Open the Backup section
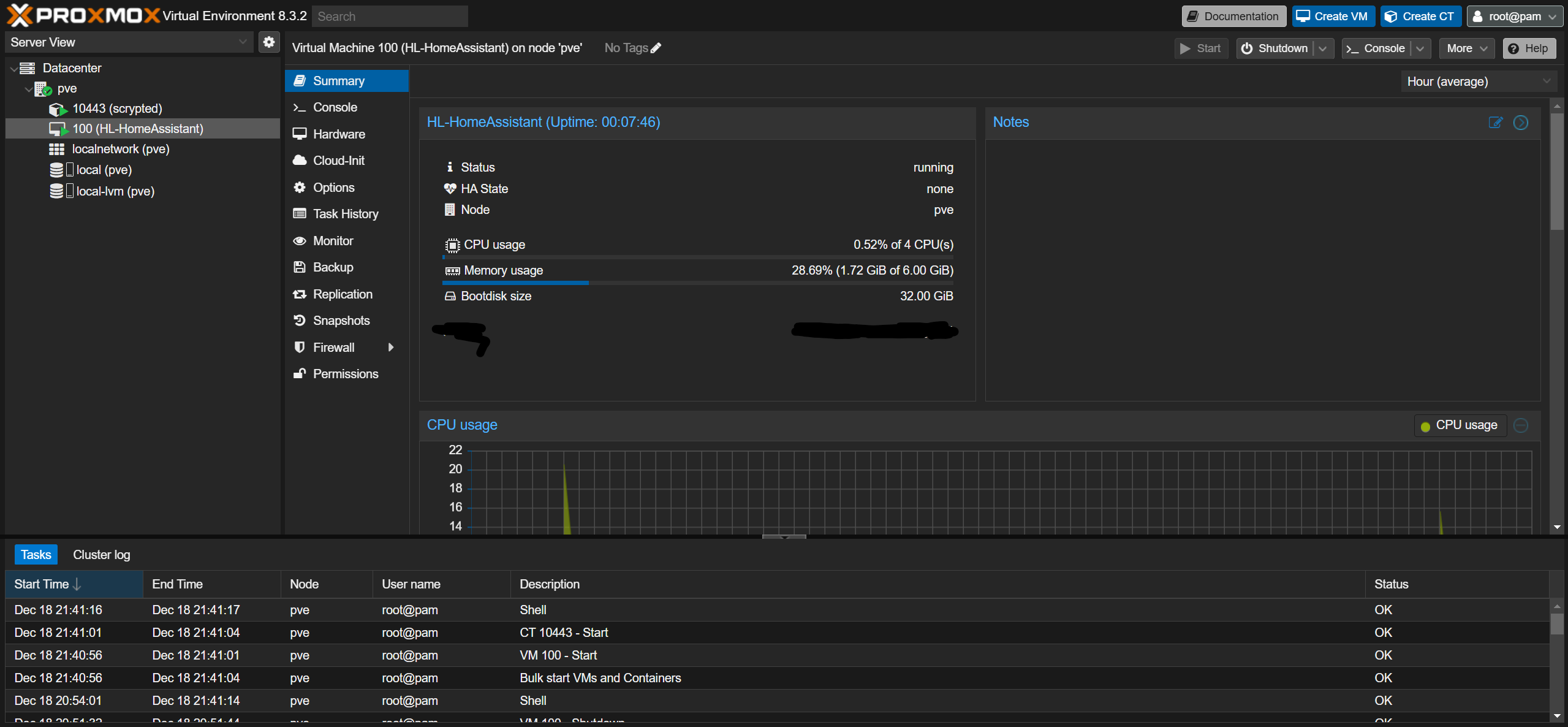Viewport: 1568px width, 727px height. click(x=347, y=267)
